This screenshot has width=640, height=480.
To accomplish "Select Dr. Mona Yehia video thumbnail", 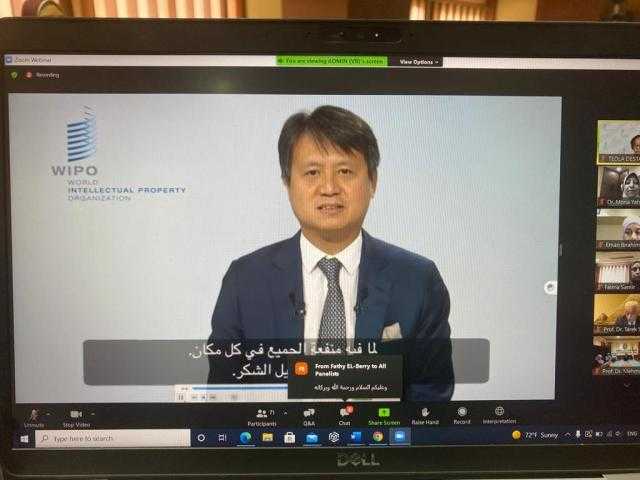I will 618,187.
